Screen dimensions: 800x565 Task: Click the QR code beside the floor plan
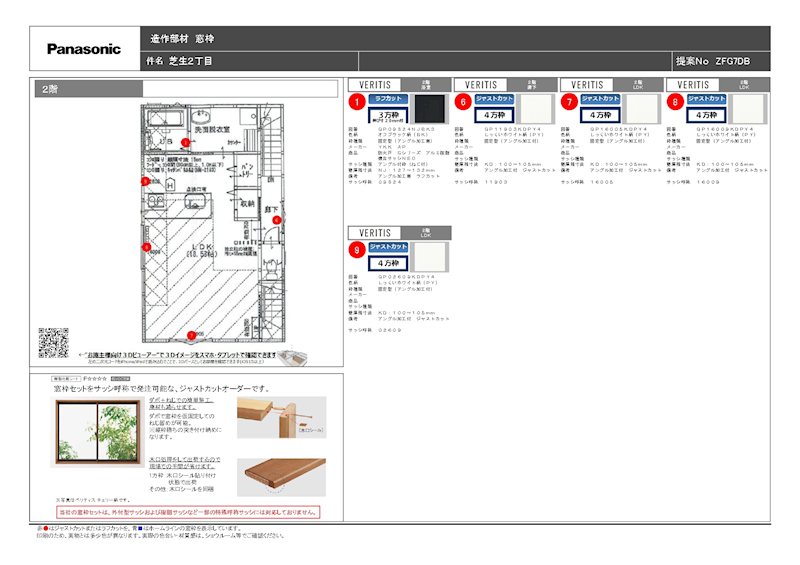(x=54, y=342)
